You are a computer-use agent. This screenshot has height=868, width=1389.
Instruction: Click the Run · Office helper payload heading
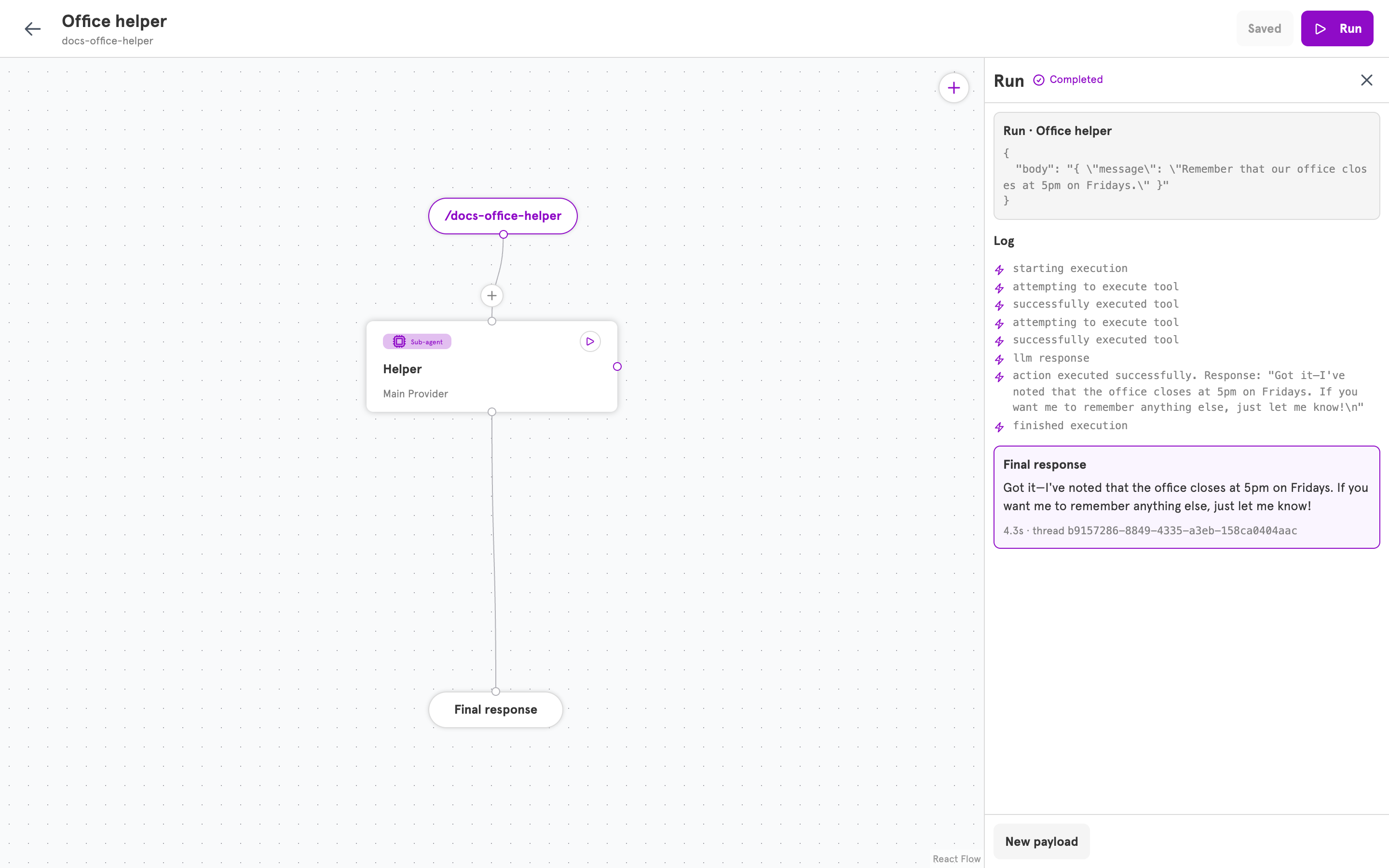point(1057,131)
